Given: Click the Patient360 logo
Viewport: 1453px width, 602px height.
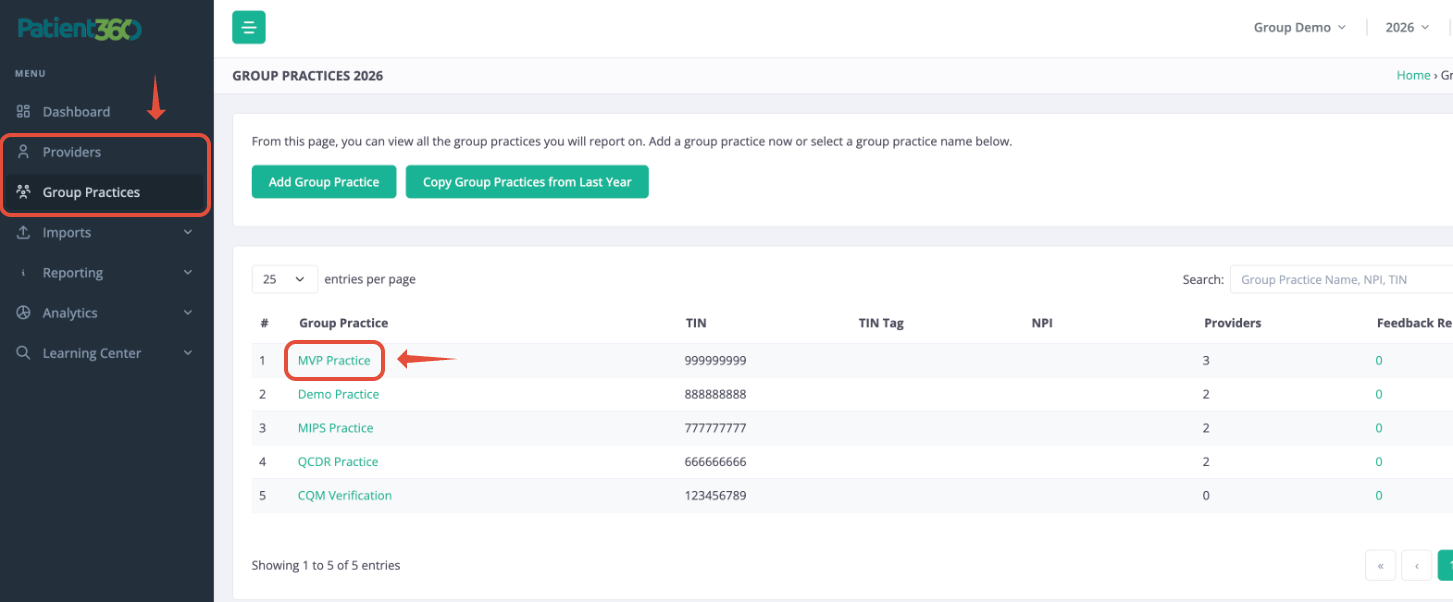Looking at the screenshot, I should (80, 29).
